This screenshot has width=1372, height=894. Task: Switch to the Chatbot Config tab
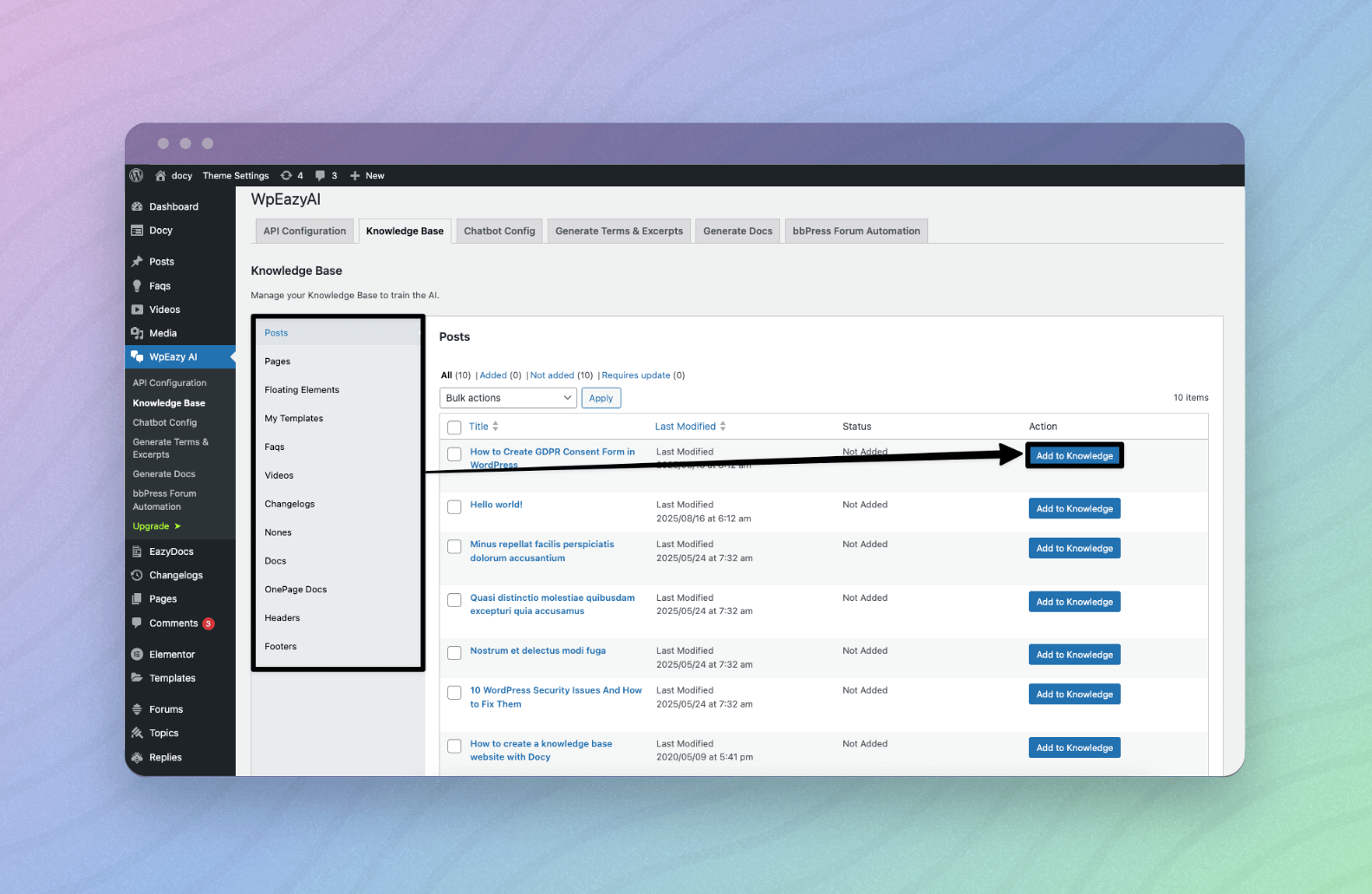pyautogui.click(x=499, y=232)
